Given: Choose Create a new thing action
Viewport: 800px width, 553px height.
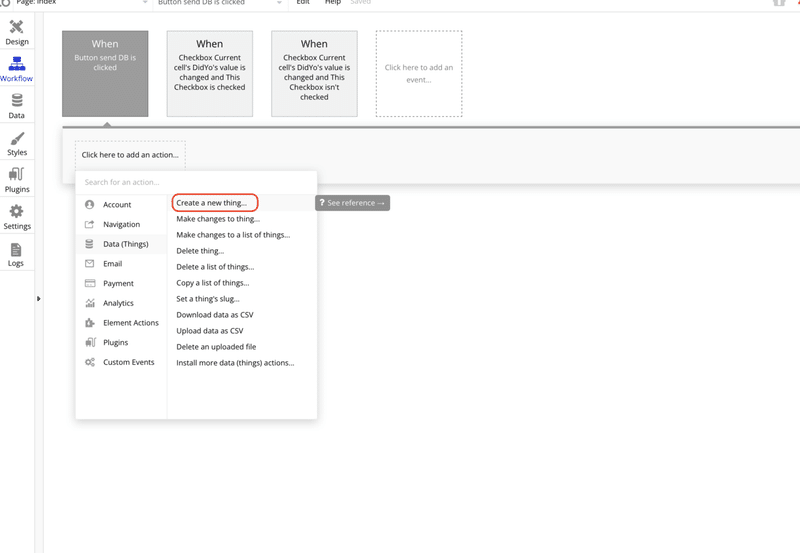Looking at the screenshot, I should [212, 203].
